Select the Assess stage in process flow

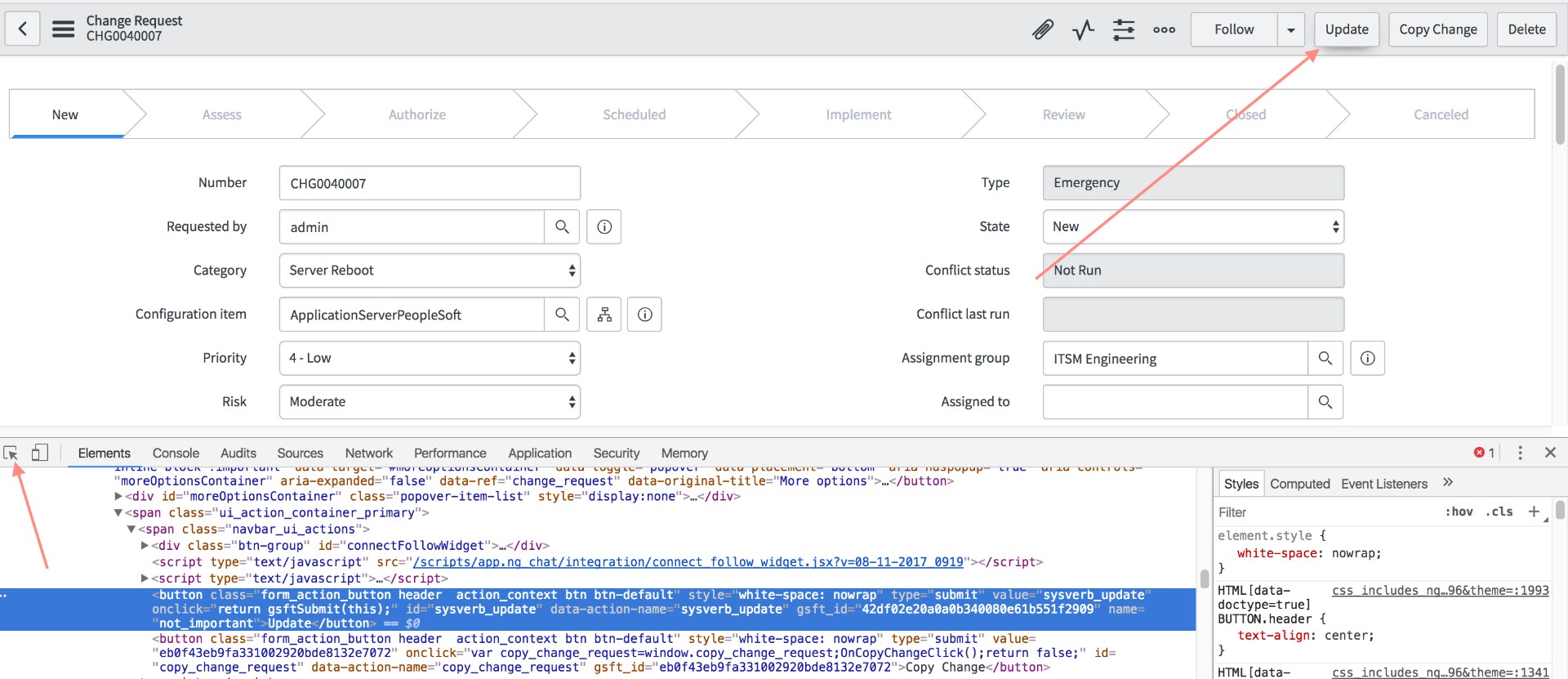(222, 114)
